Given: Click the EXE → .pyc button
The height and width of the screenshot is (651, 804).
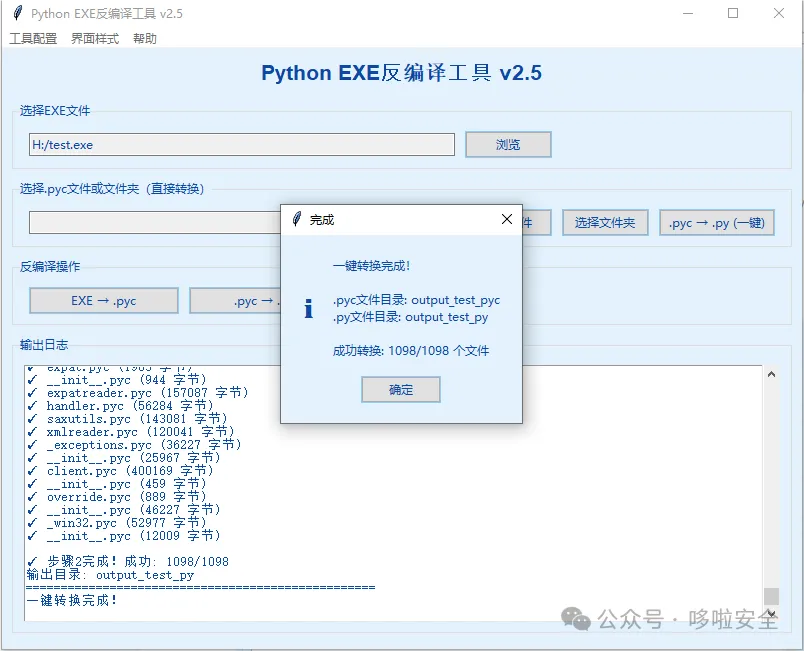Looking at the screenshot, I should [104, 300].
